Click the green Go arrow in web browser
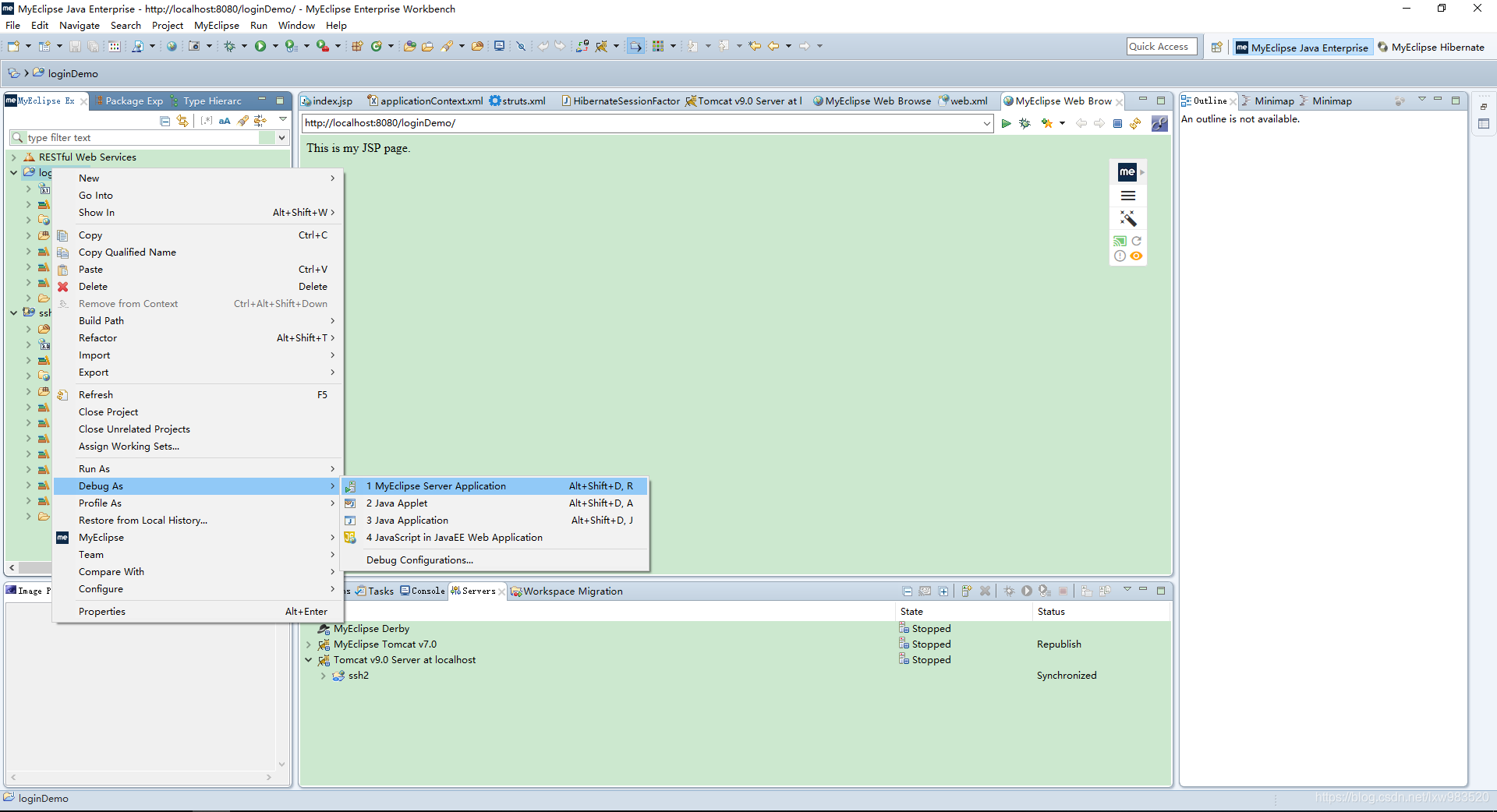1497x812 pixels. (1007, 123)
